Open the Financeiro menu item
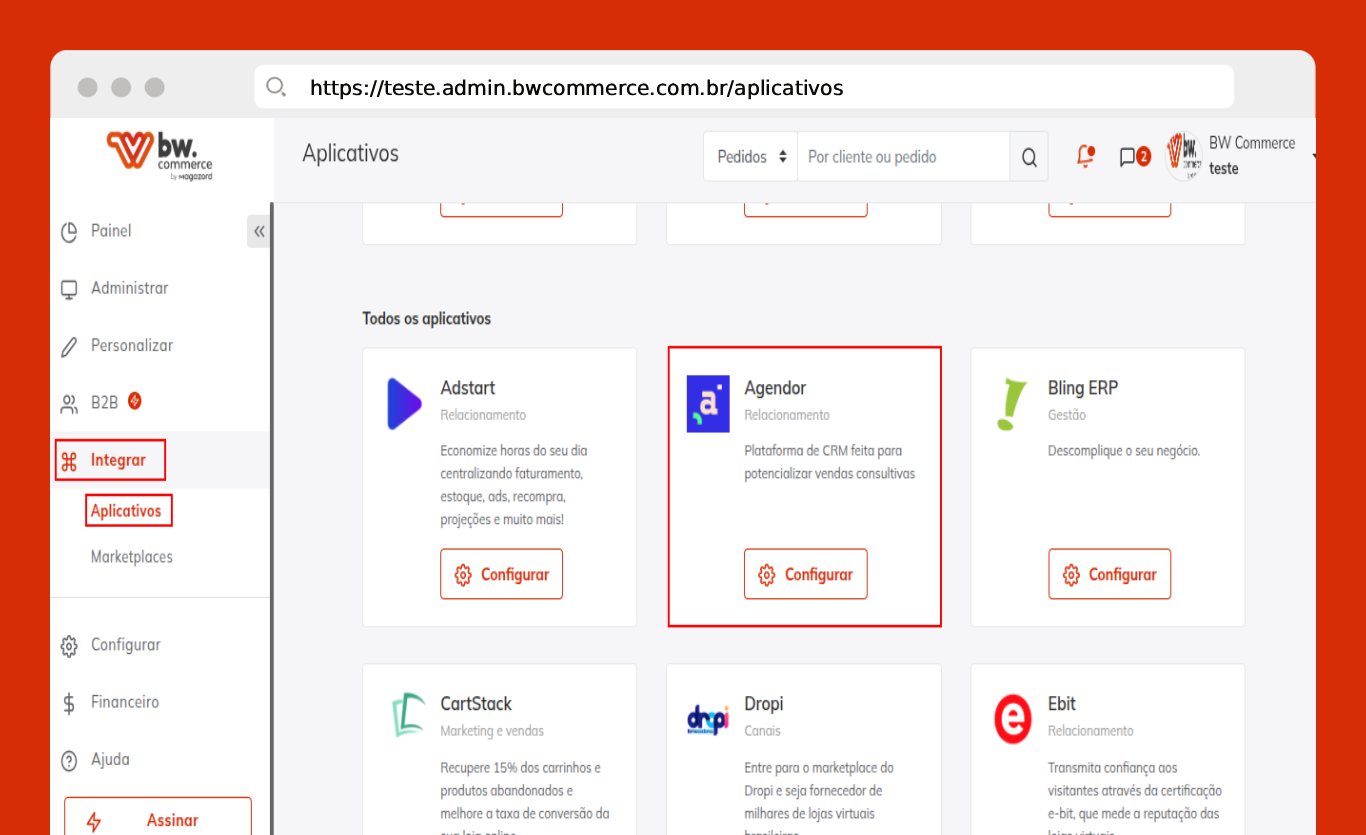Viewport: 1366px width, 835px height. coord(124,702)
